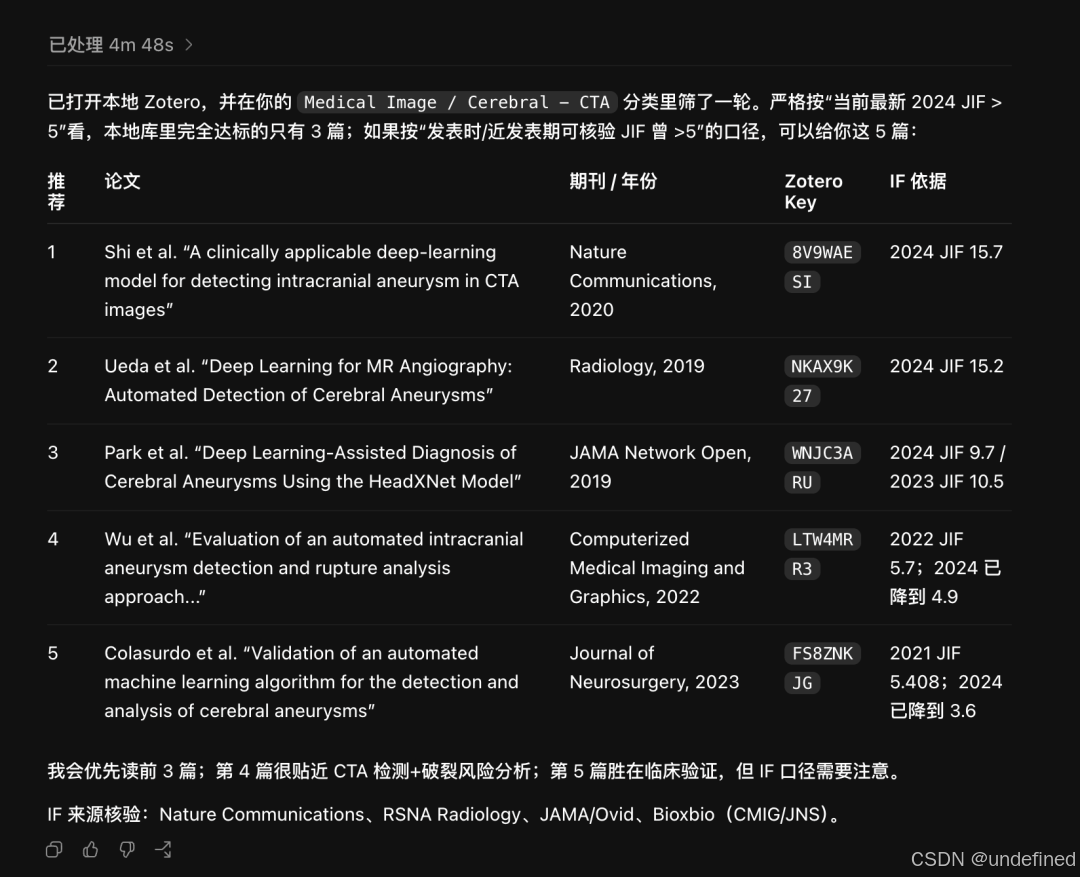Viewport: 1080px width, 877px height.
Task: Click the 期刊 / 年份 column header
Action: (x=613, y=181)
